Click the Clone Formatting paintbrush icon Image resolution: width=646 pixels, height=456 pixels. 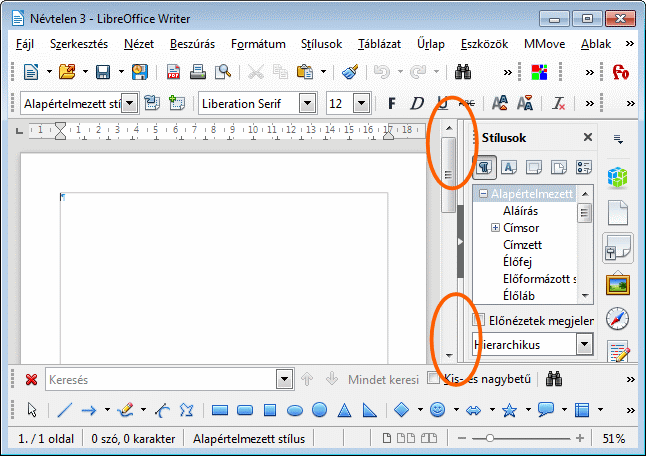(x=349, y=72)
